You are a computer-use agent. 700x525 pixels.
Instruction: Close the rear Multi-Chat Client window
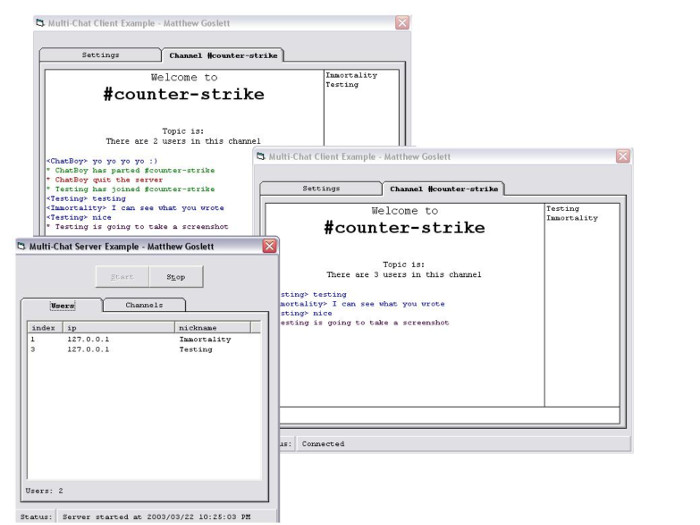(402, 22)
